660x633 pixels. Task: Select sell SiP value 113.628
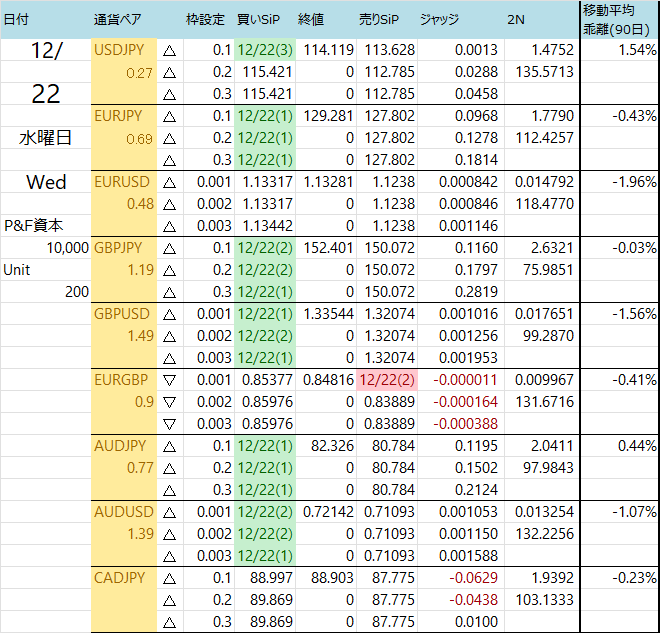[x=389, y=50]
